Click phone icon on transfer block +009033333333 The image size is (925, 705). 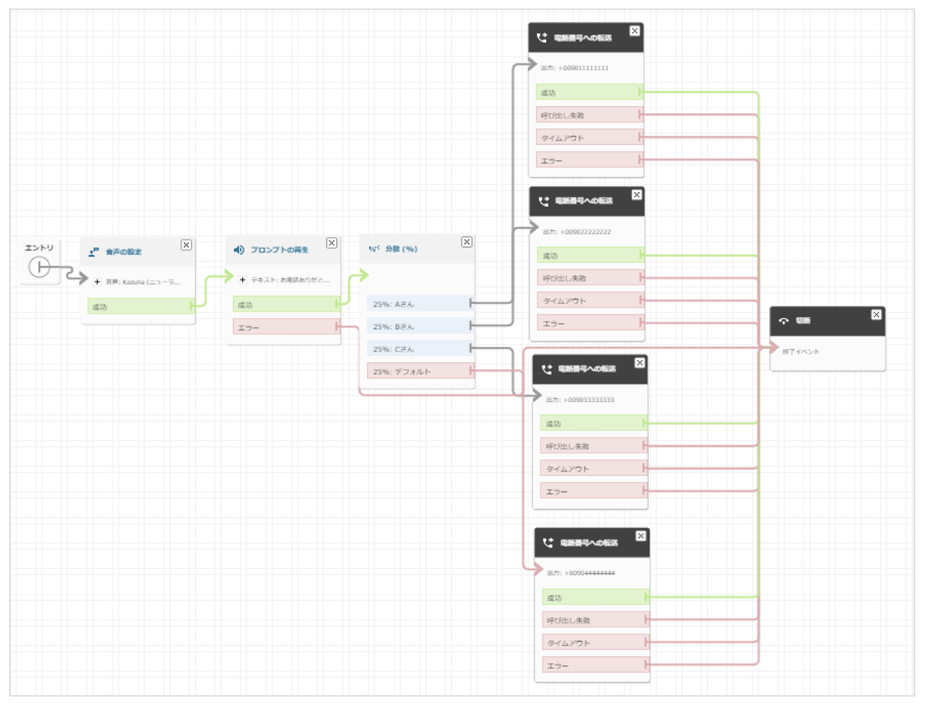coord(547,369)
